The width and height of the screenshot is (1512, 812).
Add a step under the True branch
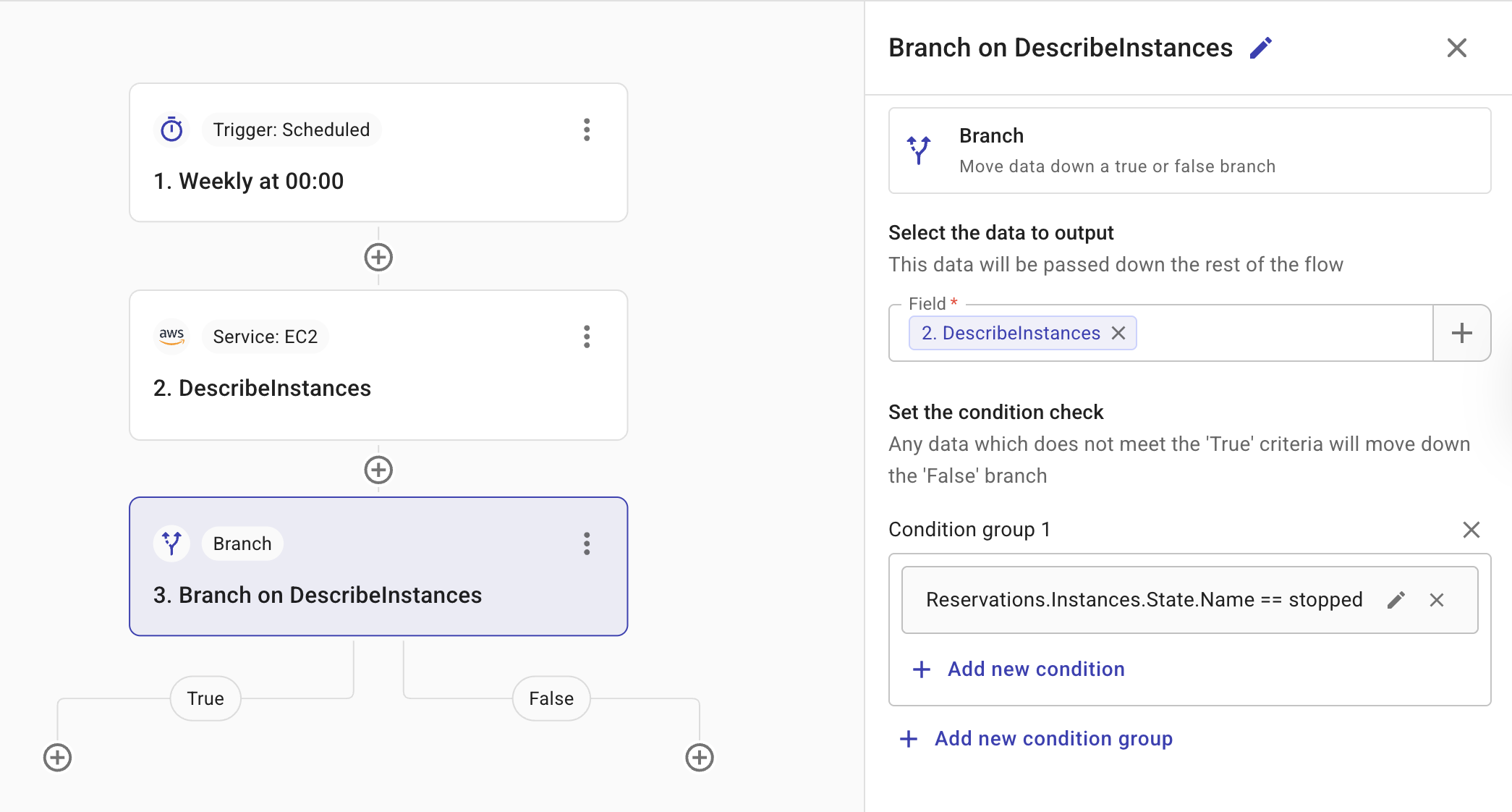pos(57,757)
